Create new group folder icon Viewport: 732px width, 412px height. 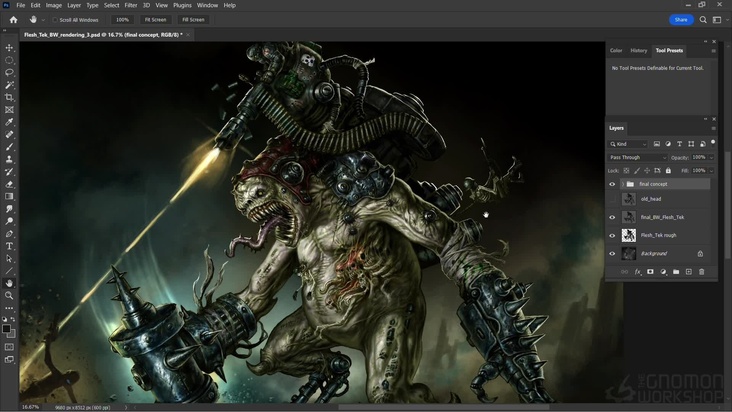(x=676, y=272)
